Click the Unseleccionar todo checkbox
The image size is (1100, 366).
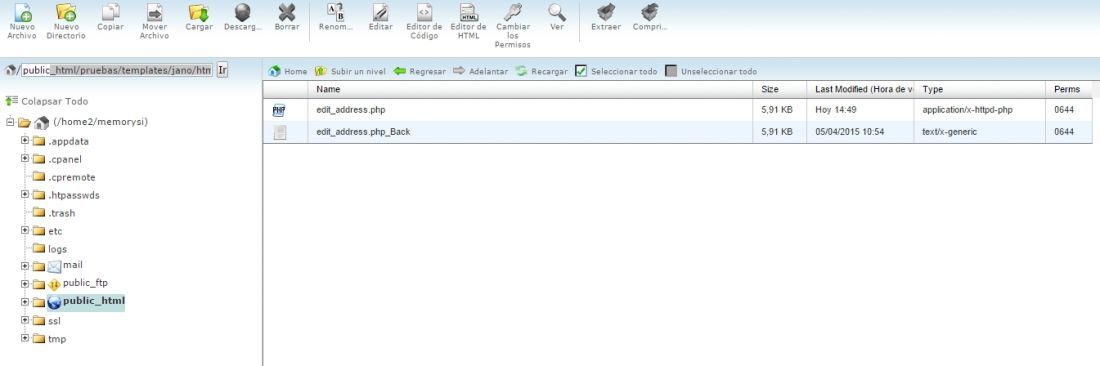click(x=671, y=71)
